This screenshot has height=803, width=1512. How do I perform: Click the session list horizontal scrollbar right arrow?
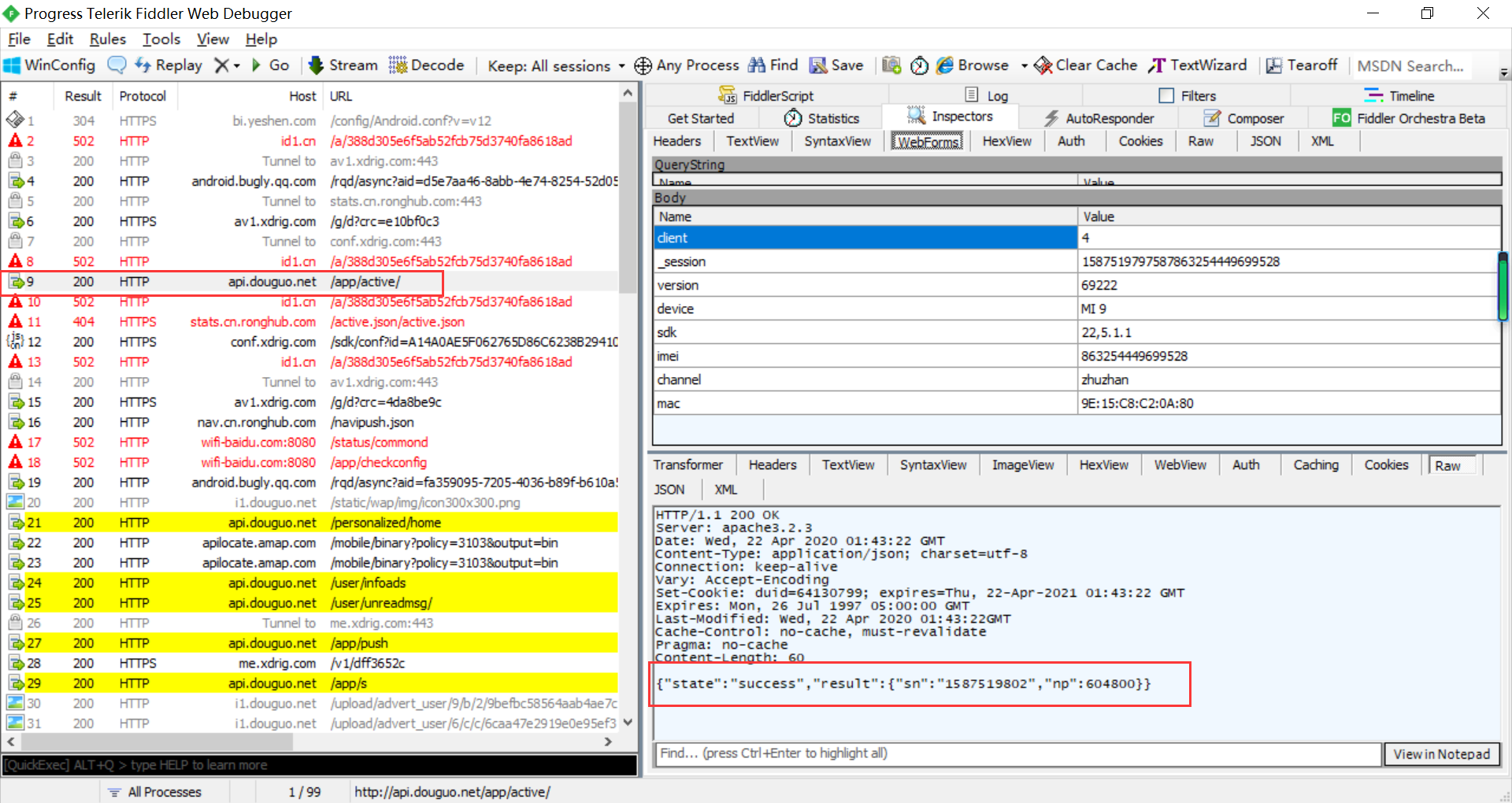click(608, 742)
